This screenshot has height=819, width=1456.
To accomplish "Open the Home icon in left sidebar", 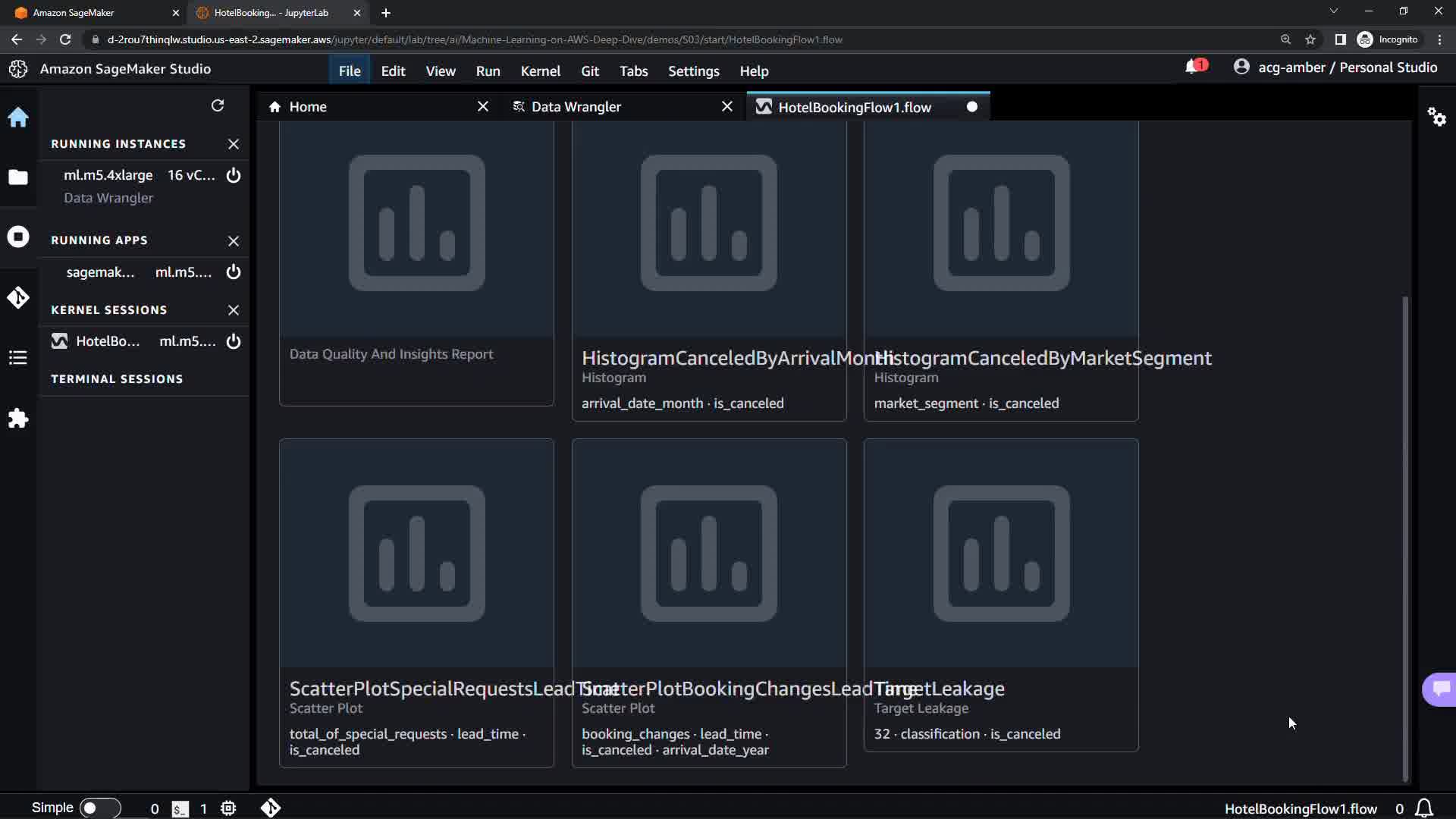I will coord(18,118).
